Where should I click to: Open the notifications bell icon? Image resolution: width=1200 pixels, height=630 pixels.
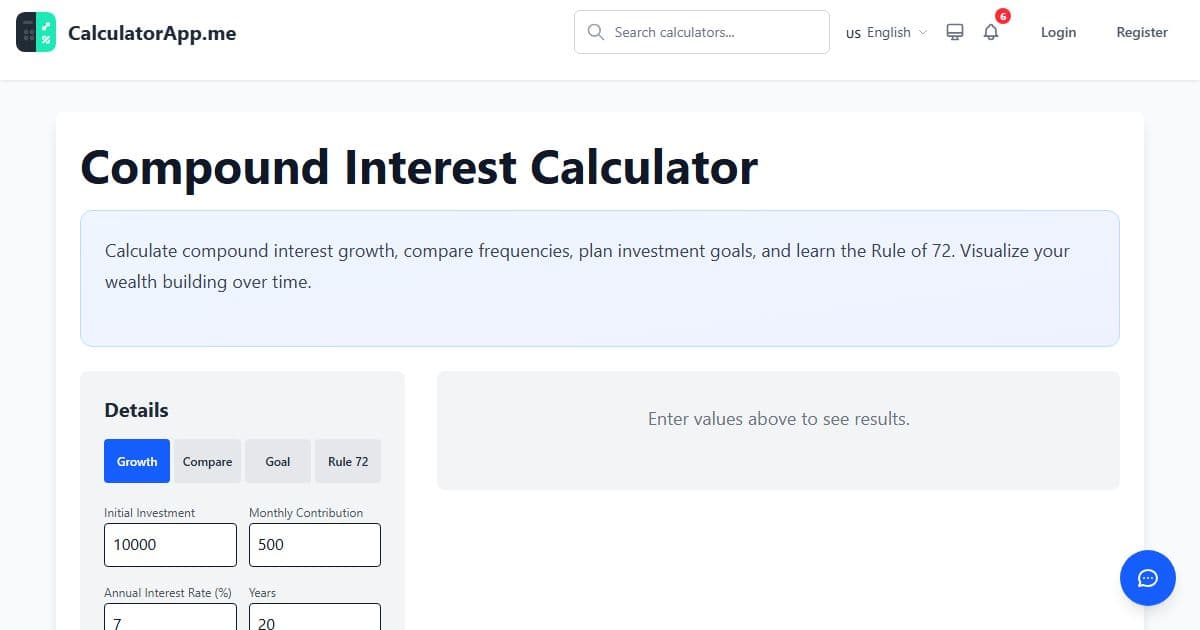coord(990,31)
